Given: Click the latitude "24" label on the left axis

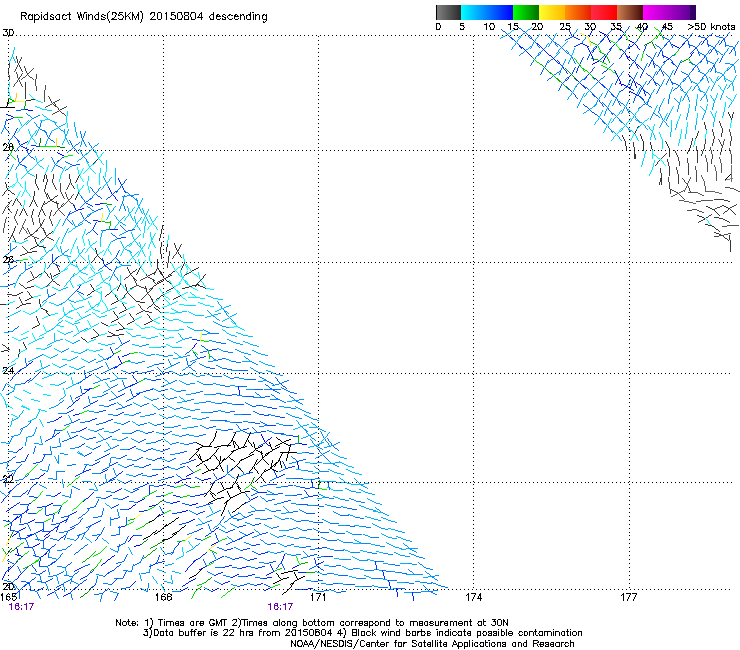Looking at the screenshot, I should click(x=8, y=371).
